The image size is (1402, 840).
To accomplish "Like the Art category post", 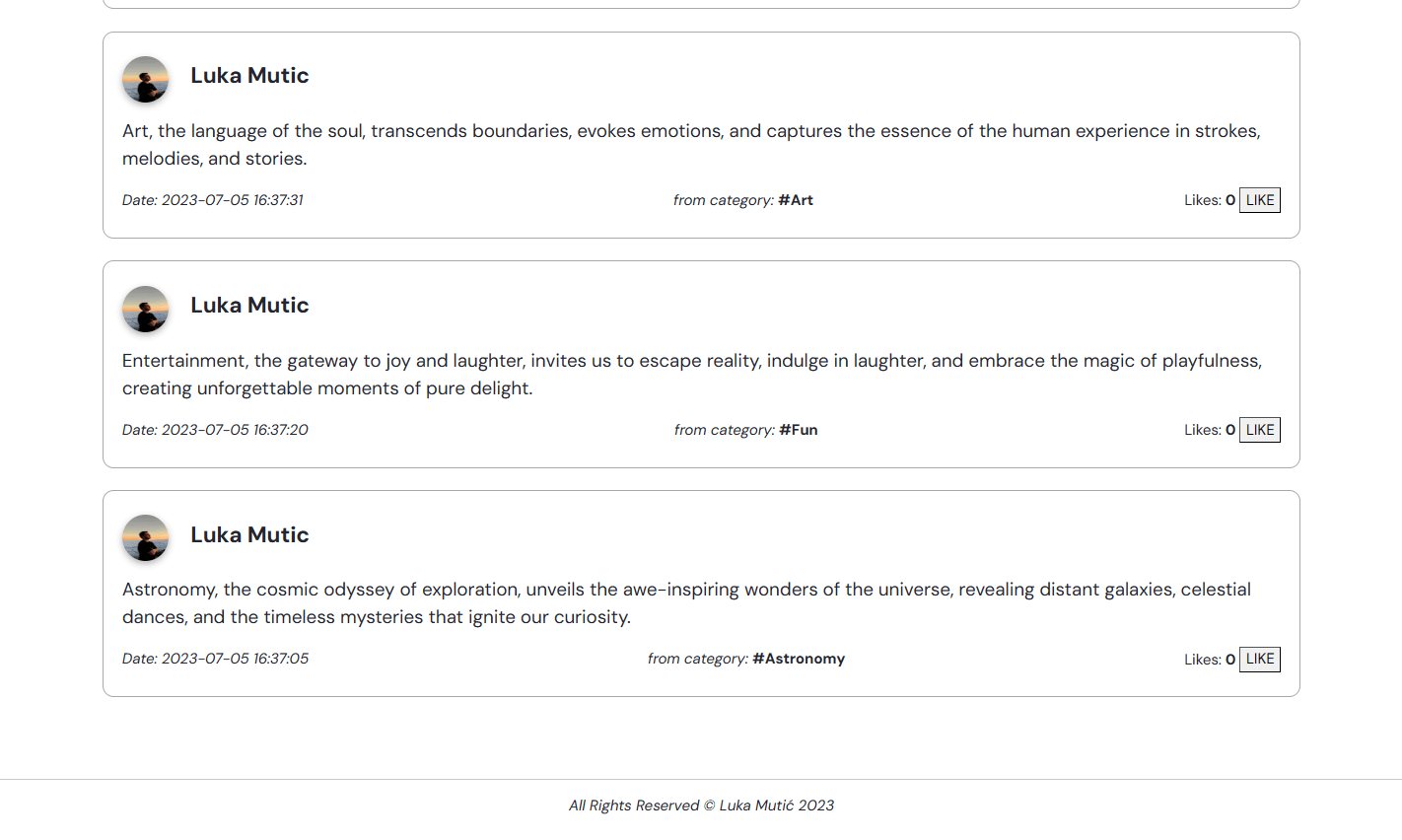I will [1259, 200].
